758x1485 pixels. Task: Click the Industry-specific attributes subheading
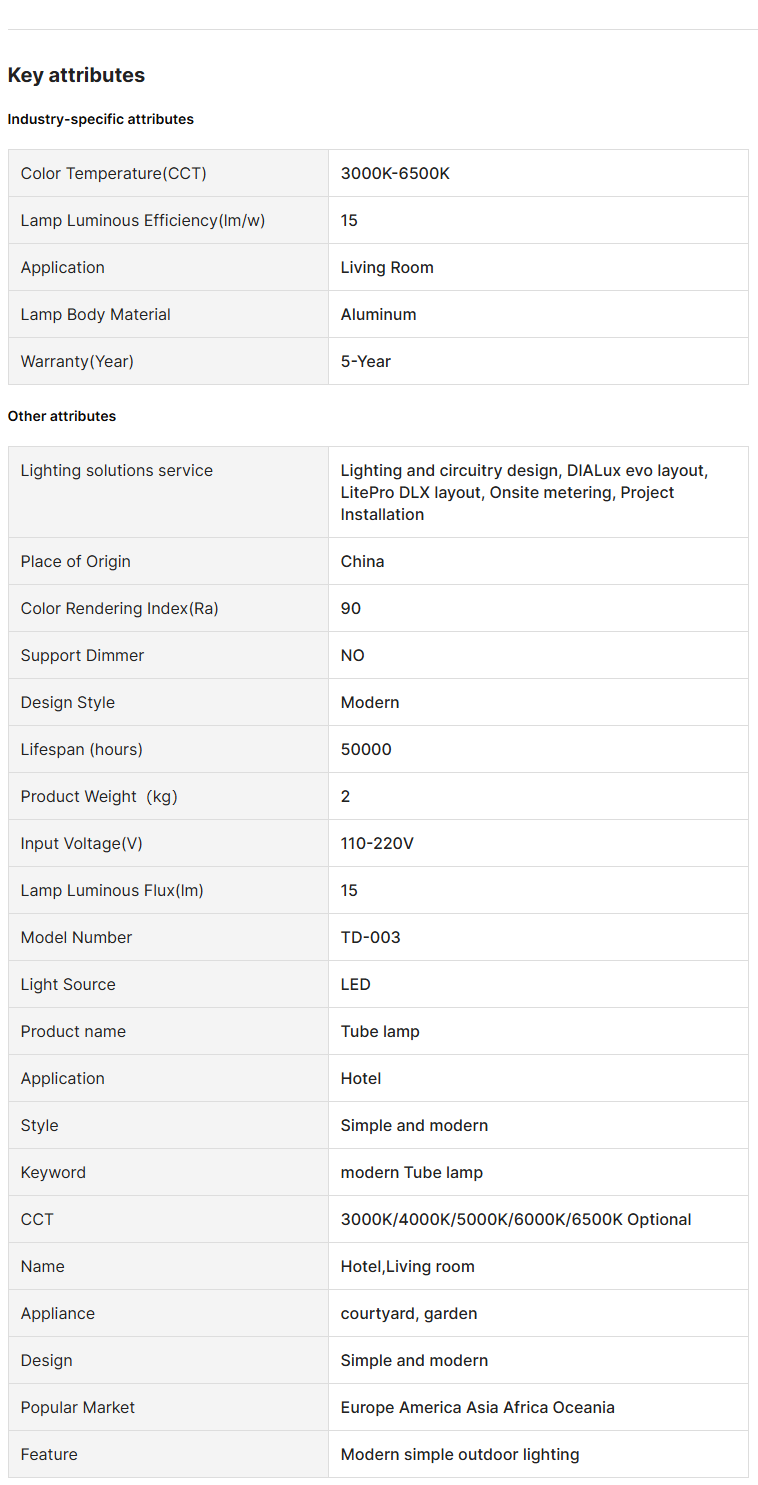[101, 119]
